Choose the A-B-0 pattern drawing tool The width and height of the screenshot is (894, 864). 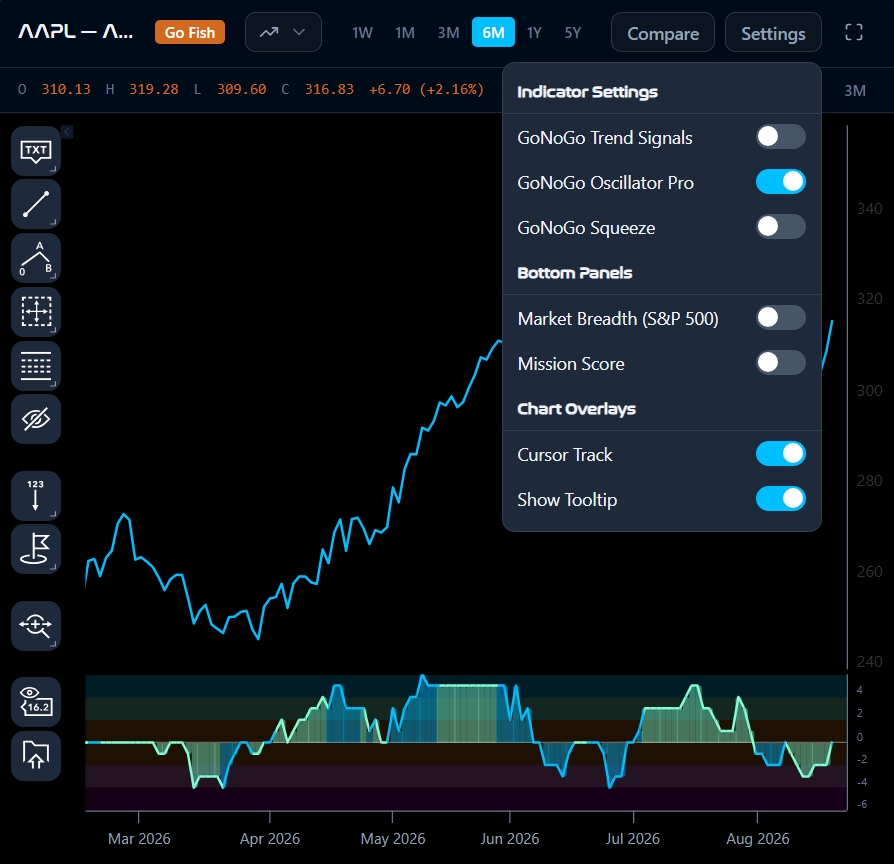(36, 258)
